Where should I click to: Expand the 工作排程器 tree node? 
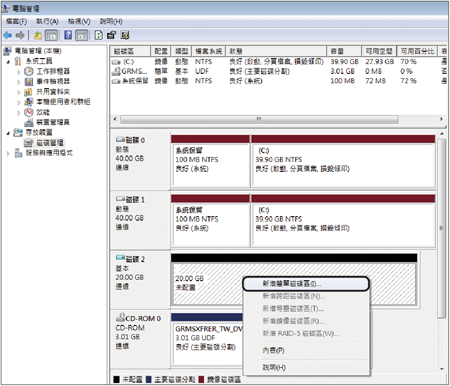click(19, 72)
